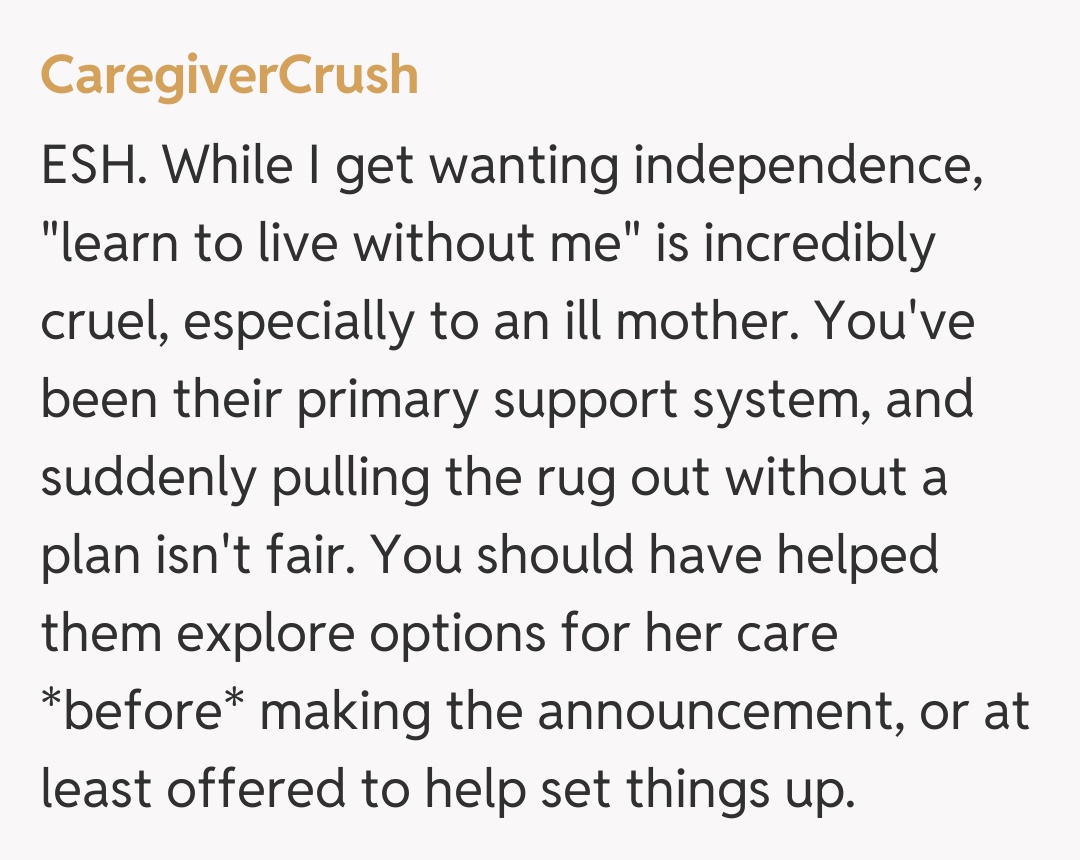Click the phrase "primary support system"
1080x860 pixels.
coord(546,401)
